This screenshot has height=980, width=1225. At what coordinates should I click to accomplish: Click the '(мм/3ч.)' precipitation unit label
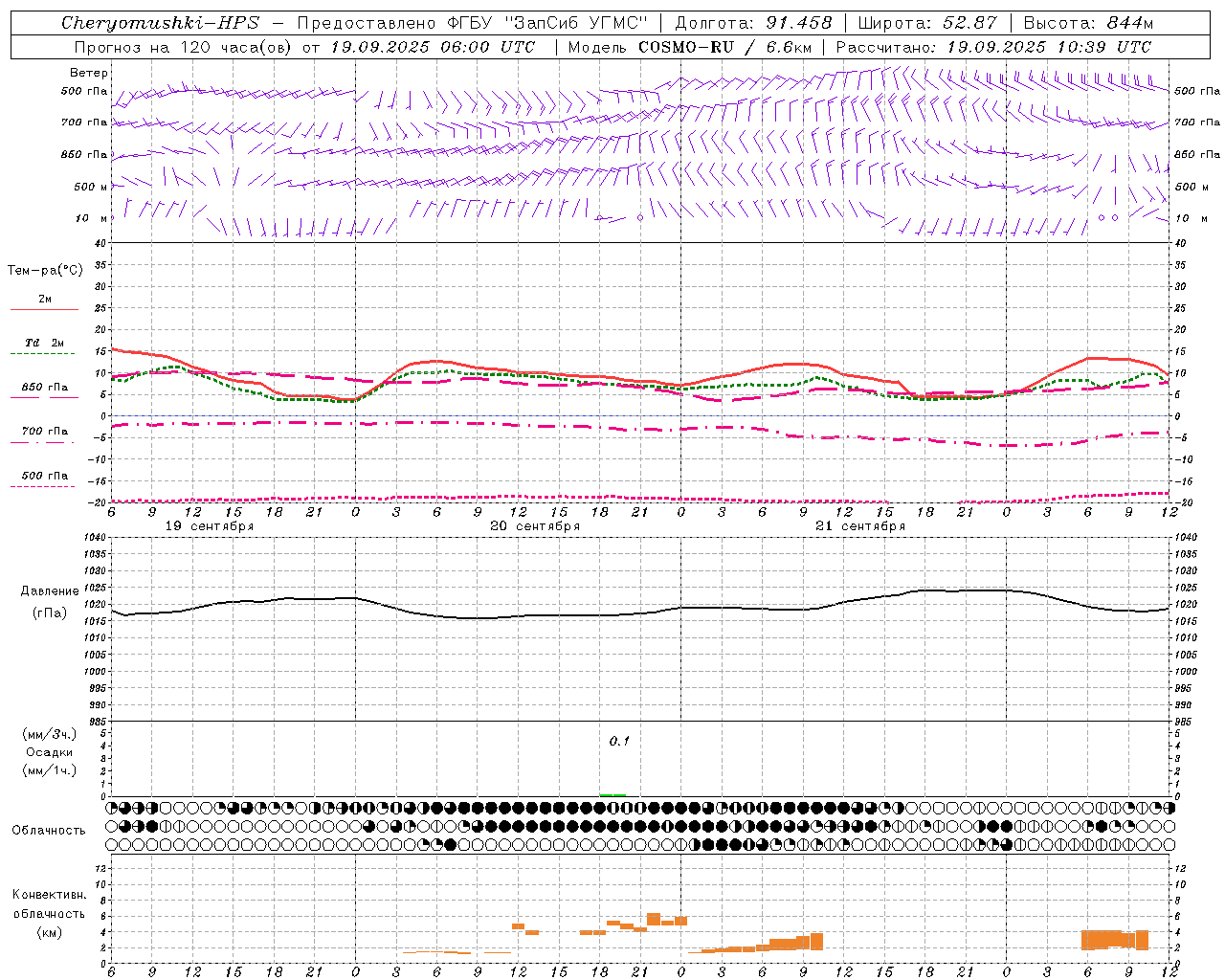point(49,734)
